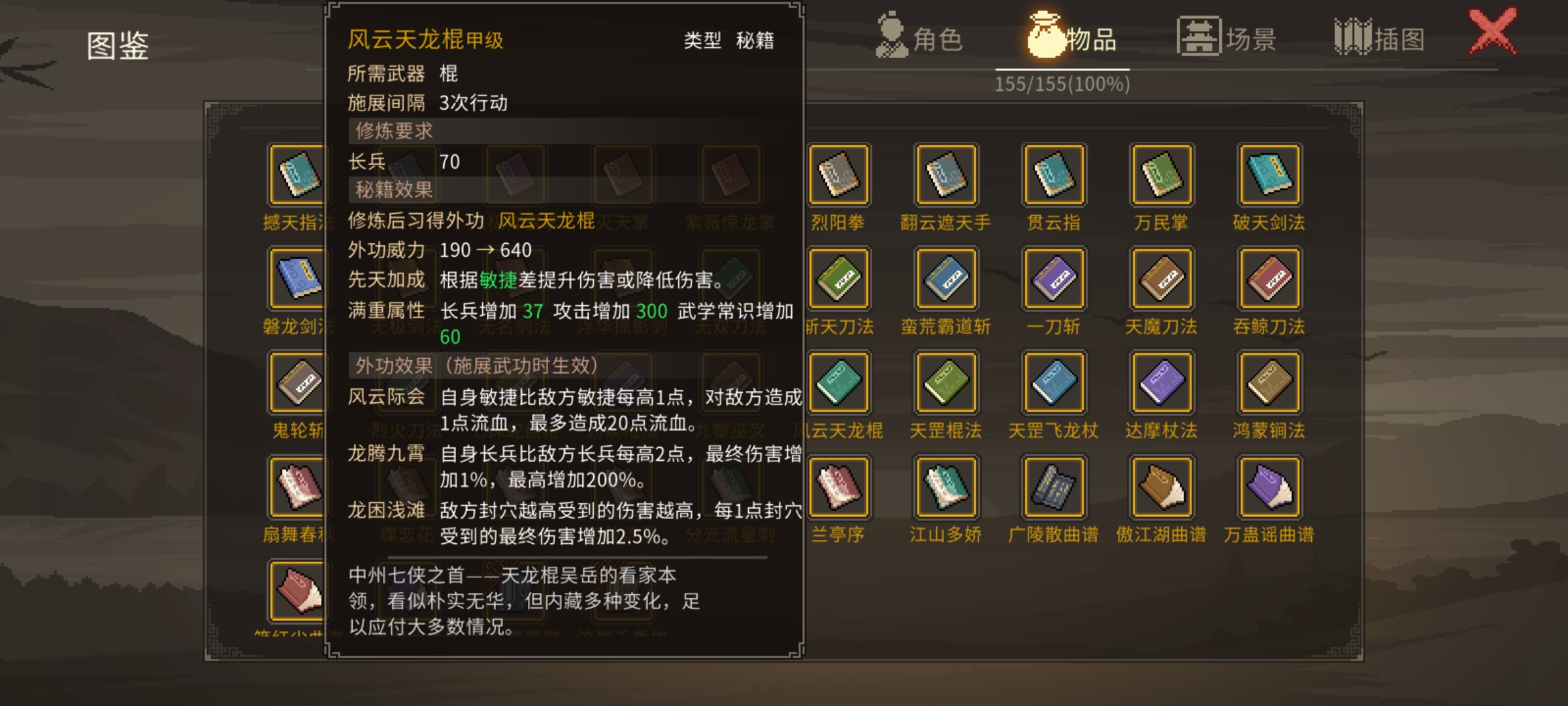Select the 万蛊谣曲谱 score icon
The height and width of the screenshot is (706, 1568).
point(1269,487)
